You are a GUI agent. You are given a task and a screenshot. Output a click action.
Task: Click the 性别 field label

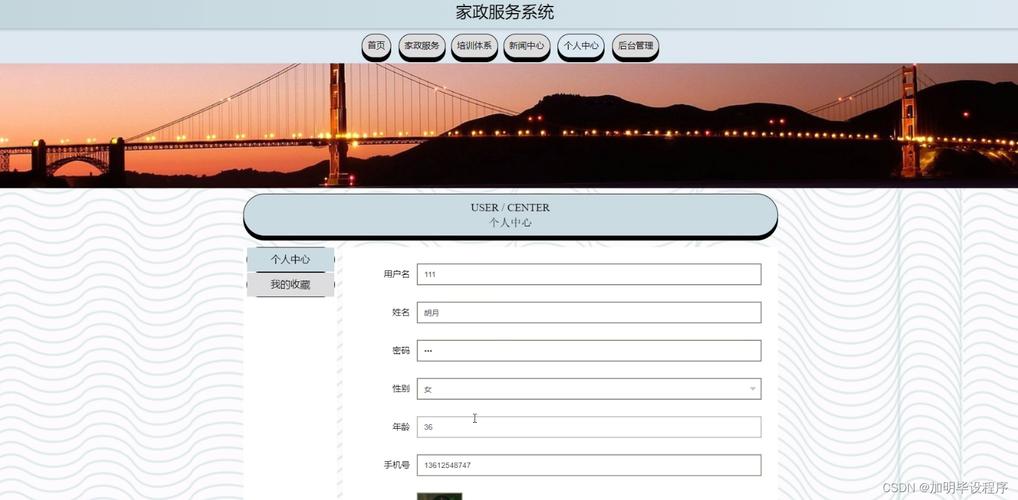pos(400,389)
